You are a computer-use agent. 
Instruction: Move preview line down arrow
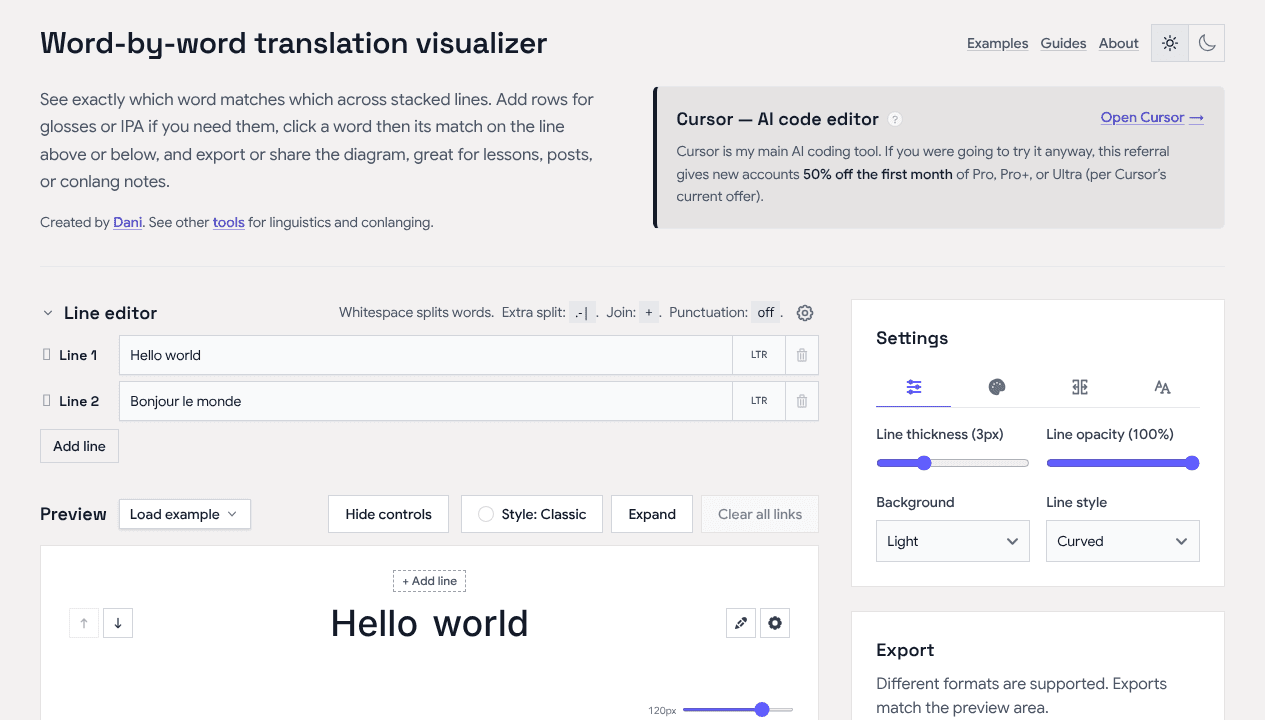[118, 623]
